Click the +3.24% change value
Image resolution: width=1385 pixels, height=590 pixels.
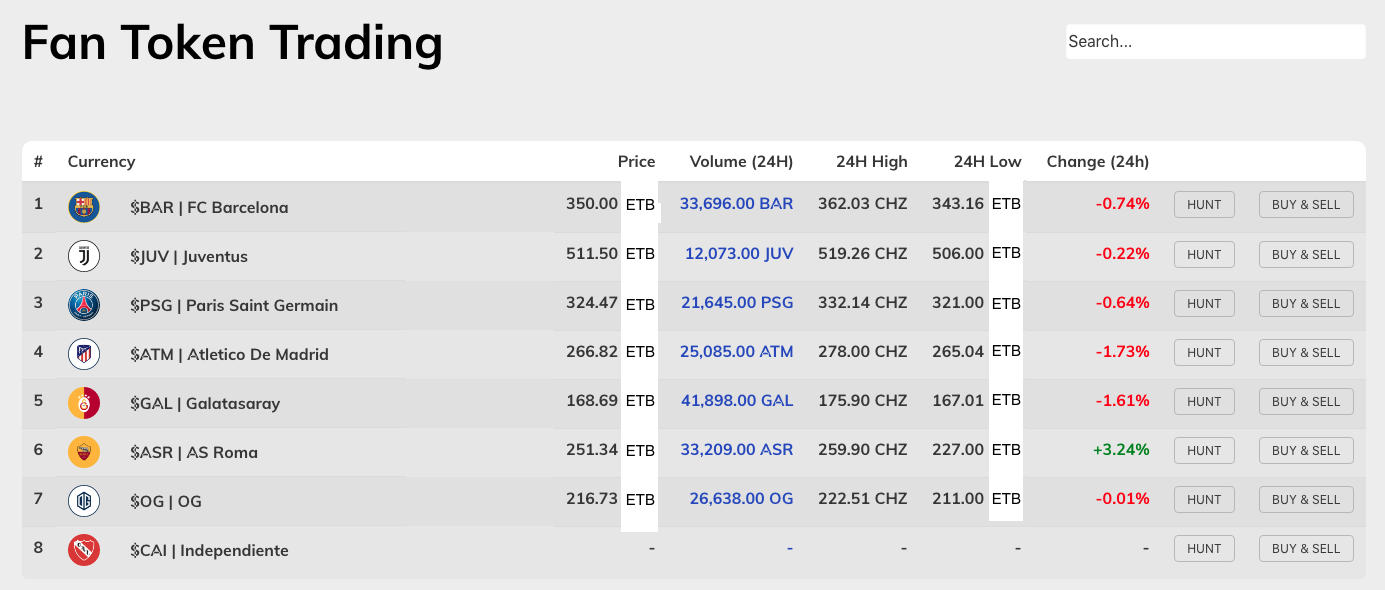pos(1121,450)
